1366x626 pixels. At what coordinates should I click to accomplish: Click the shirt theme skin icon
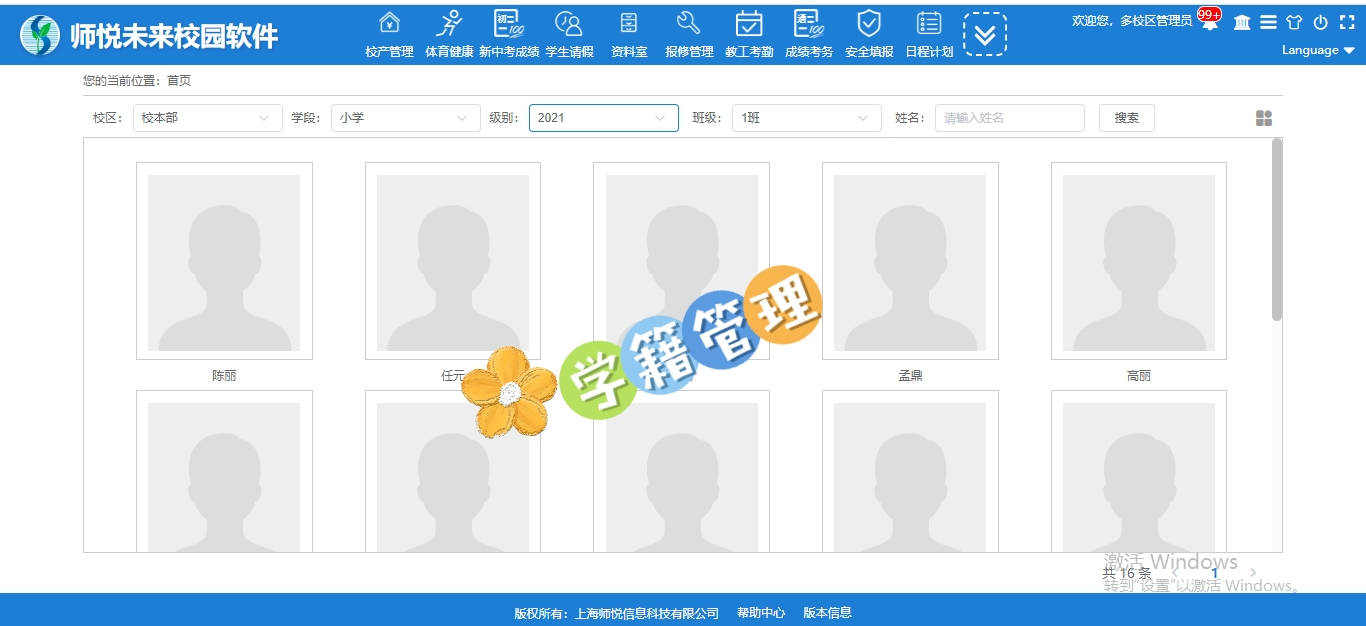(1294, 22)
